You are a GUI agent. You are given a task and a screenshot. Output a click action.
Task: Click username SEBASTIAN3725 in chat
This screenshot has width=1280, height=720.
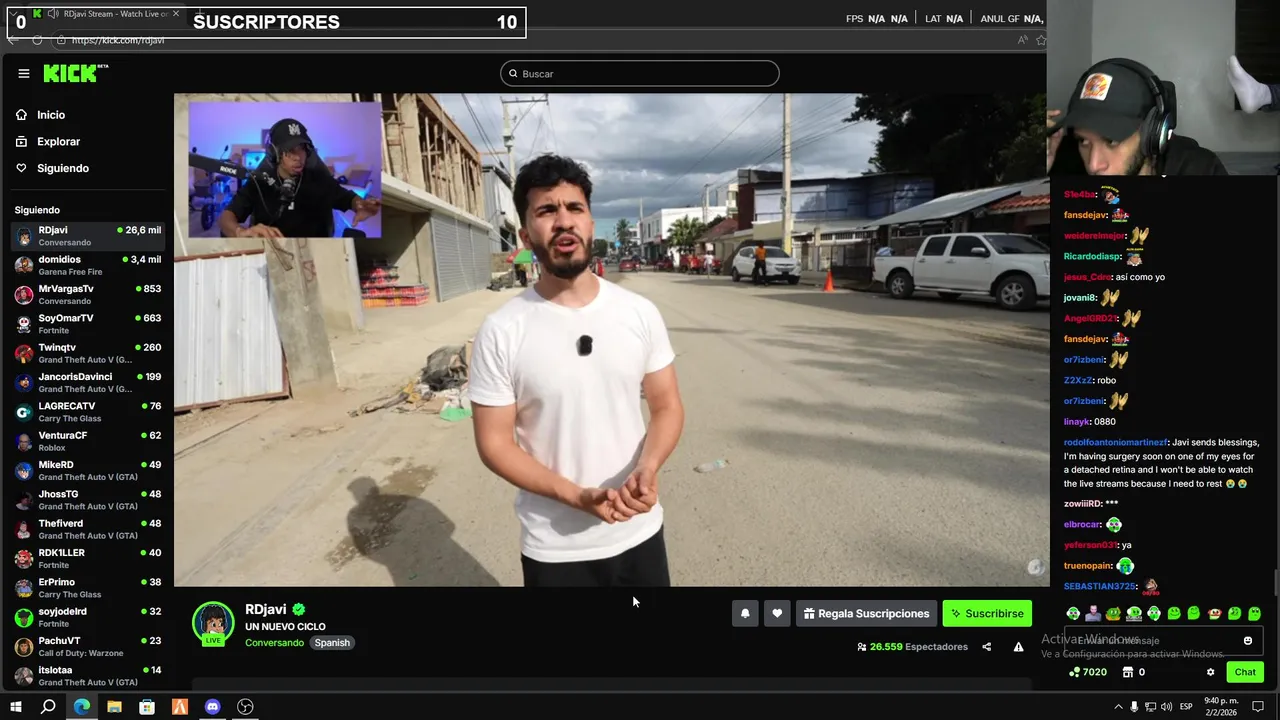pyautogui.click(x=1099, y=586)
